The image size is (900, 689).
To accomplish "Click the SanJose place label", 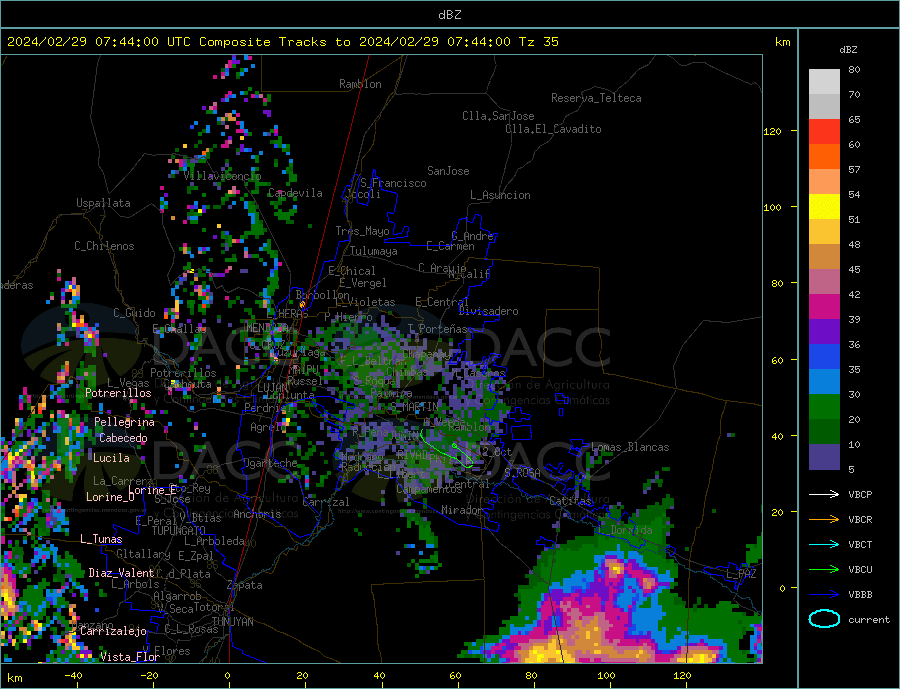I will 448,171.
